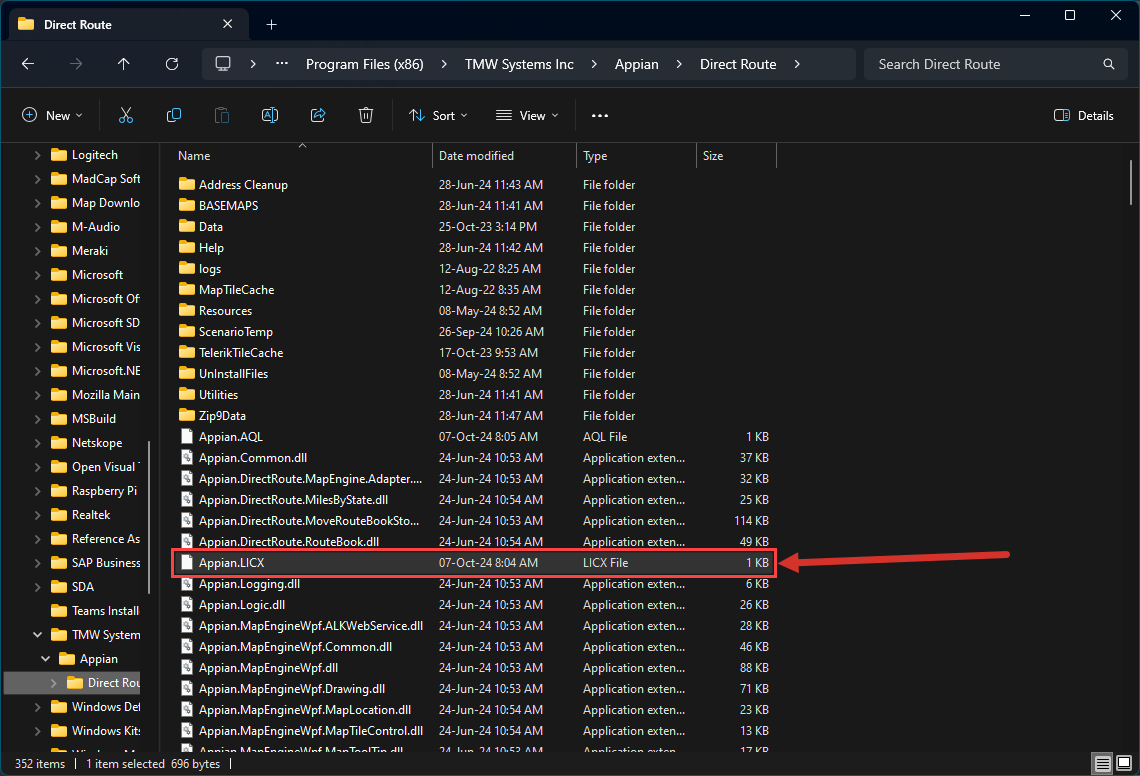Image resolution: width=1140 pixels, height=776 pixels.
Task: Expand the Microsoft folder in sidebar
Action: [37, 275]
